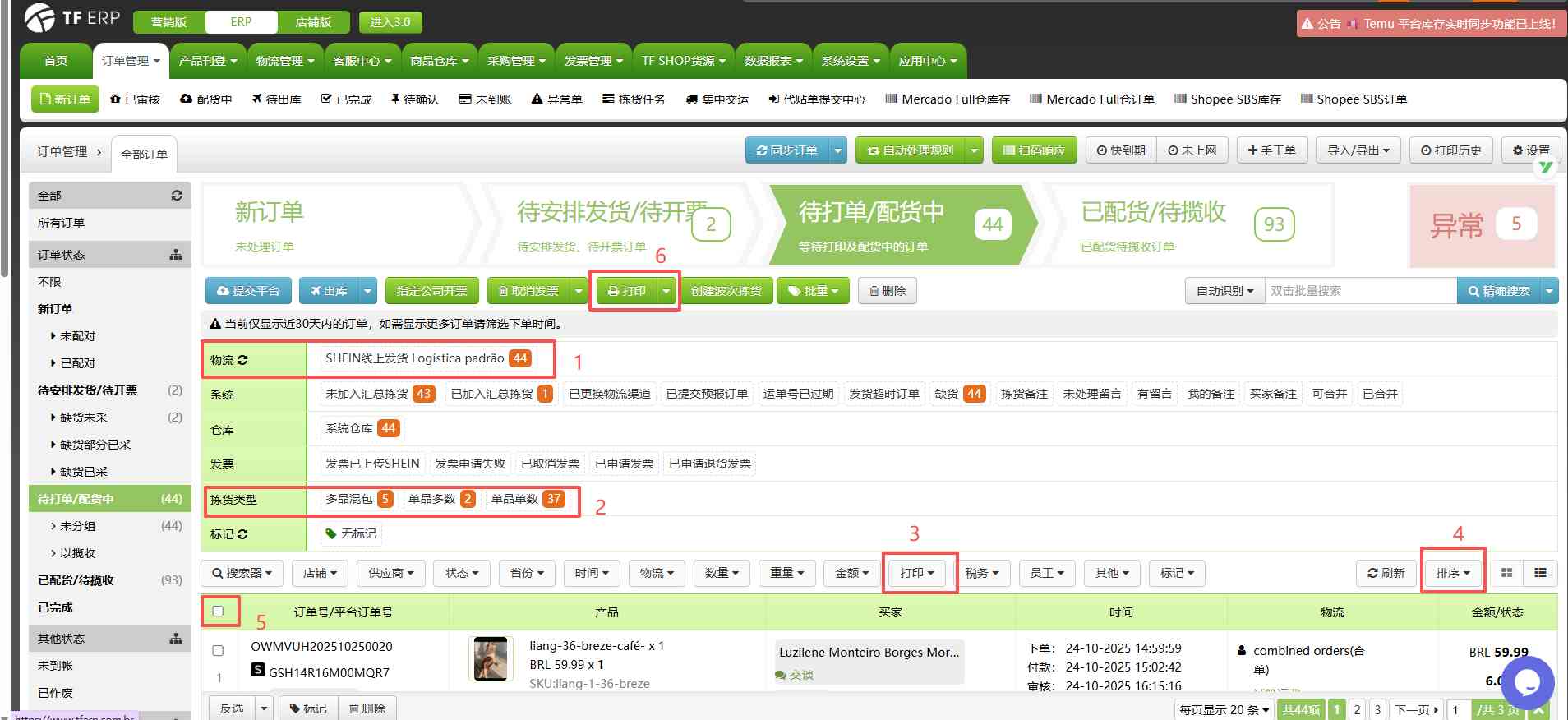The width and height of the screenshot is (1568, 720).
Task: Click hierarchy icon beside 订单状态 header
Action: coord(176,255)
